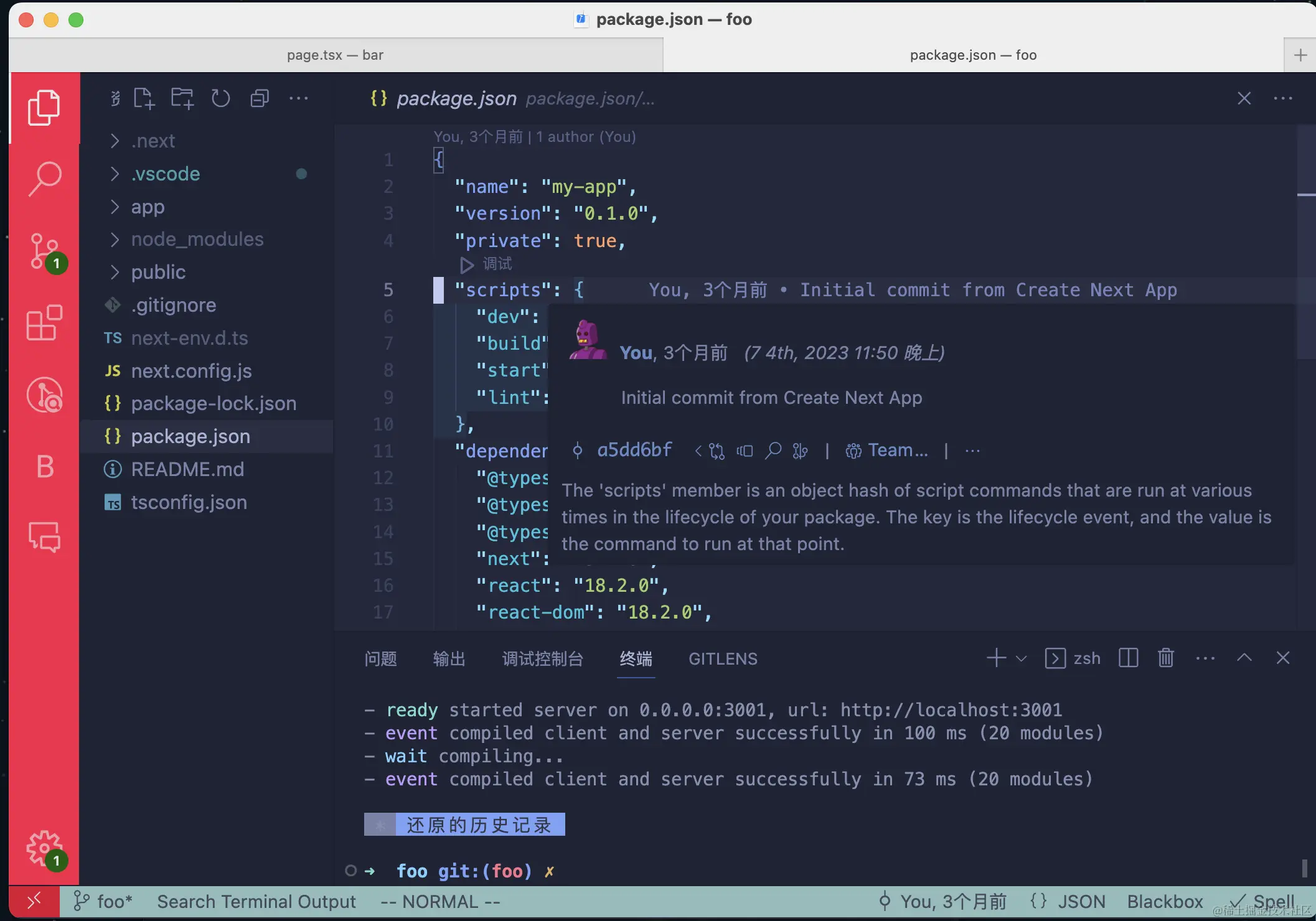Click commit hash a5dd6bf link
The width and height of the screenshot is (1316, 921).
pos(634,450)
